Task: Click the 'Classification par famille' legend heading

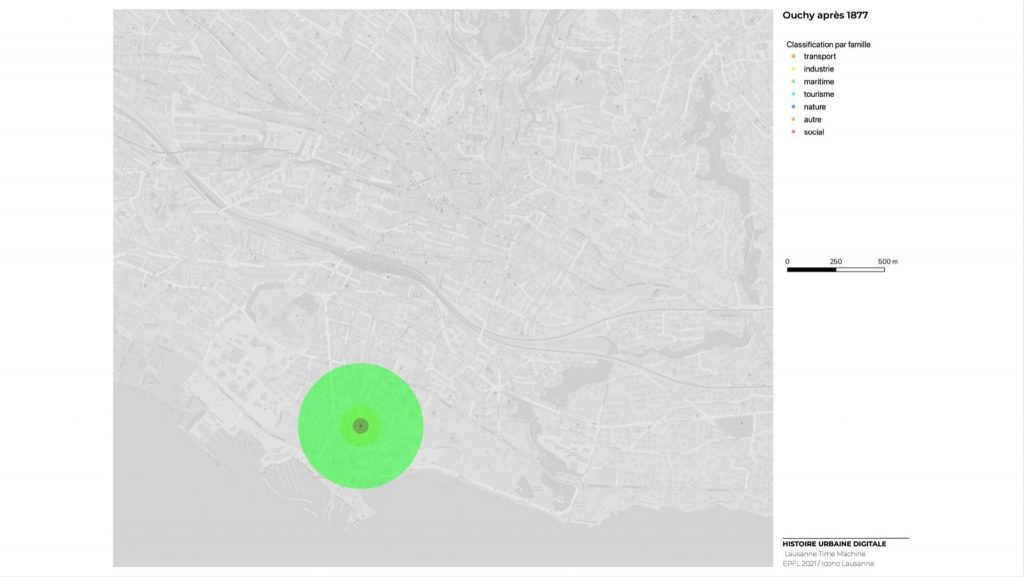Action: click(x=828, y=45)
